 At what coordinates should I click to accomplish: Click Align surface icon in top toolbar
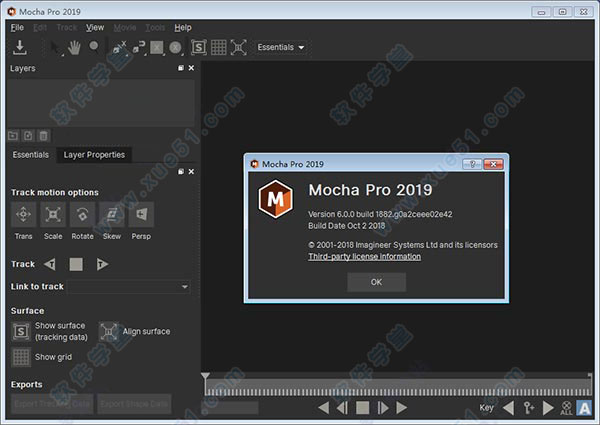coord(238,47)
